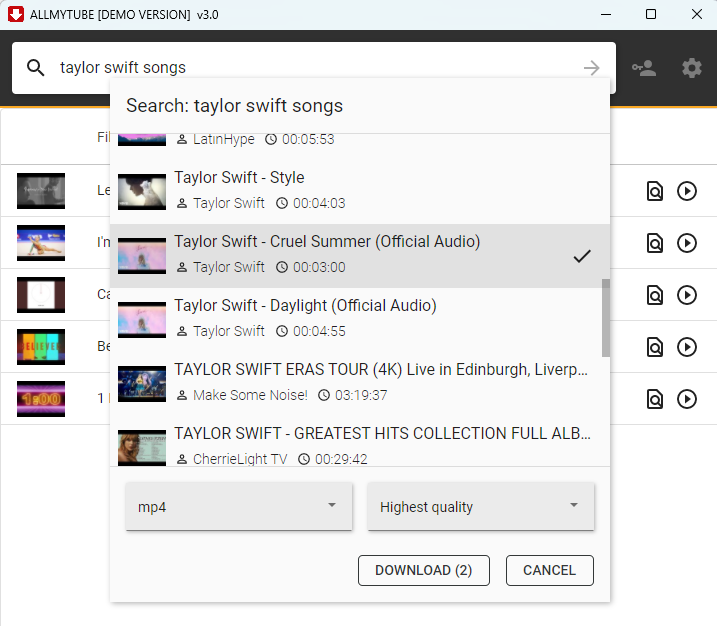Click the Eras Tour video thumbnail
The width and height of the screenshot is (717, 626).
click(x=142, y=384)
